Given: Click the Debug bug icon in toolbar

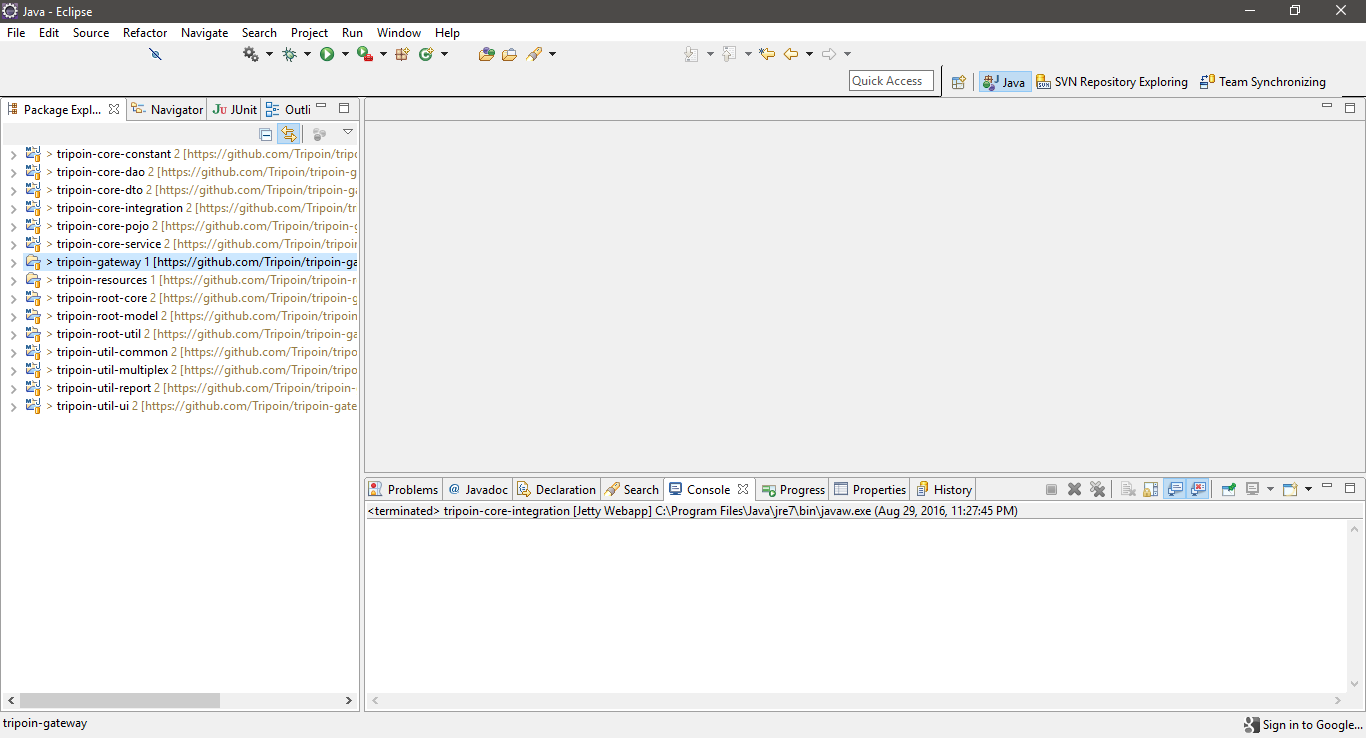Looking at the screenshot, I should (x=290, y=54).
